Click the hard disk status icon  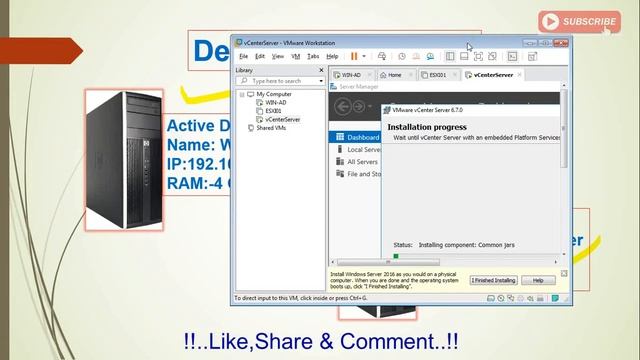pos(491,298)
